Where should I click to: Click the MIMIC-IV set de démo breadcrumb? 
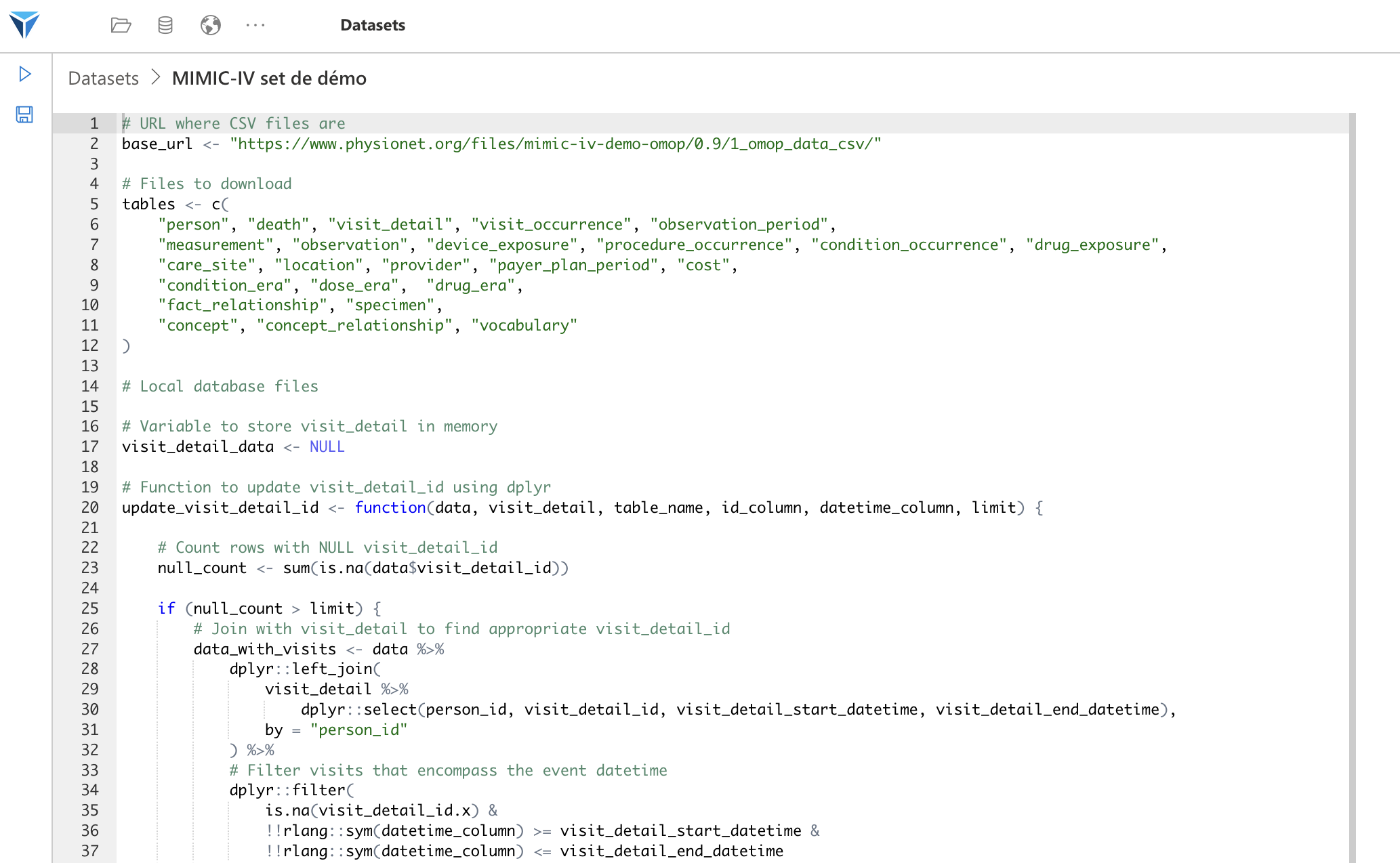pyautogui.click(x=269, y=79)
